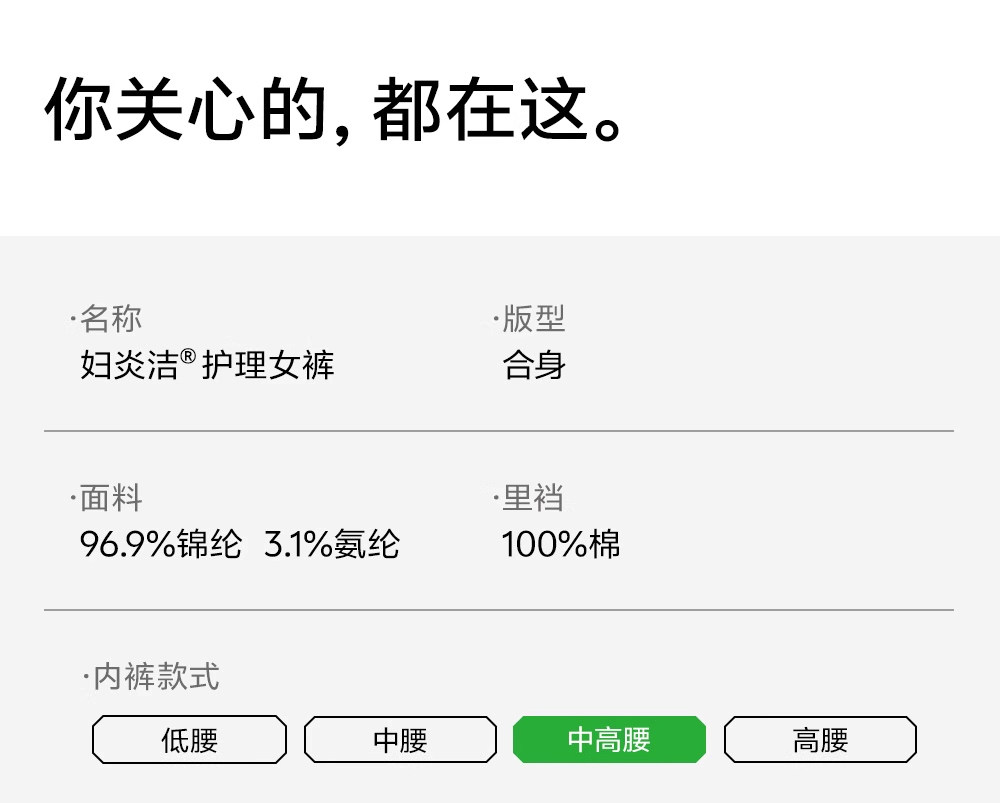Click the 版型 field label
The height and width of the screenshot is (803, 1000).
click(x=534, y=319)
